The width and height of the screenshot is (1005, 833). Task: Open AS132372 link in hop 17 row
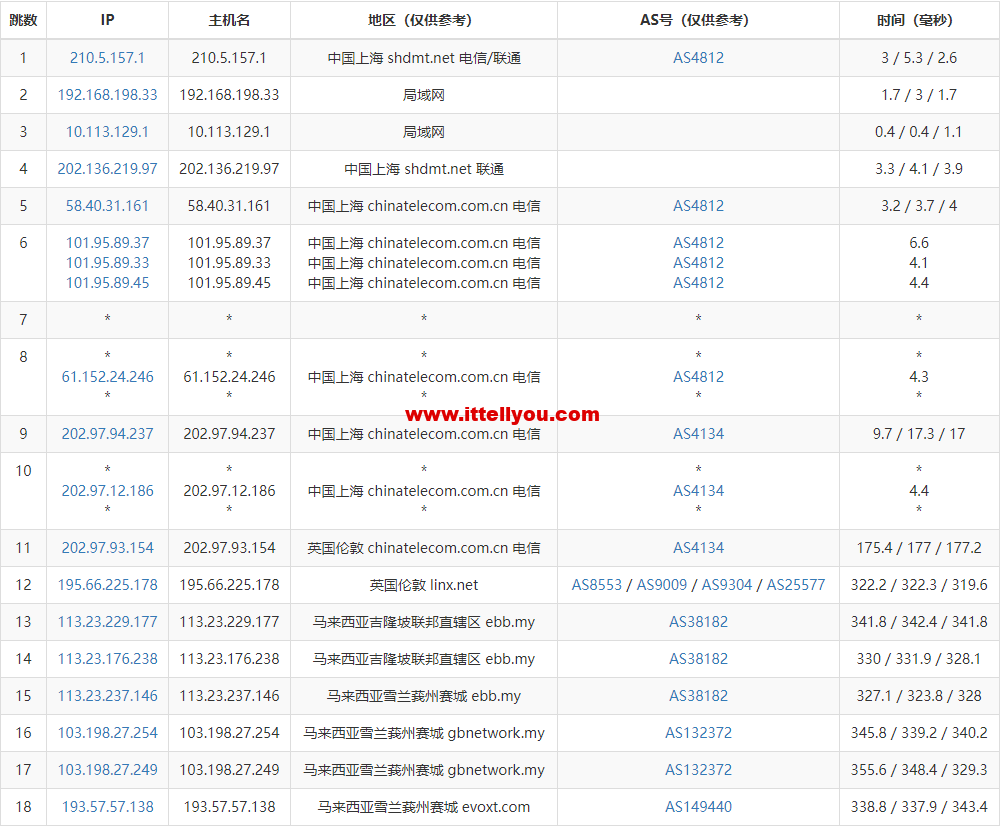click(x=698, y=770)
